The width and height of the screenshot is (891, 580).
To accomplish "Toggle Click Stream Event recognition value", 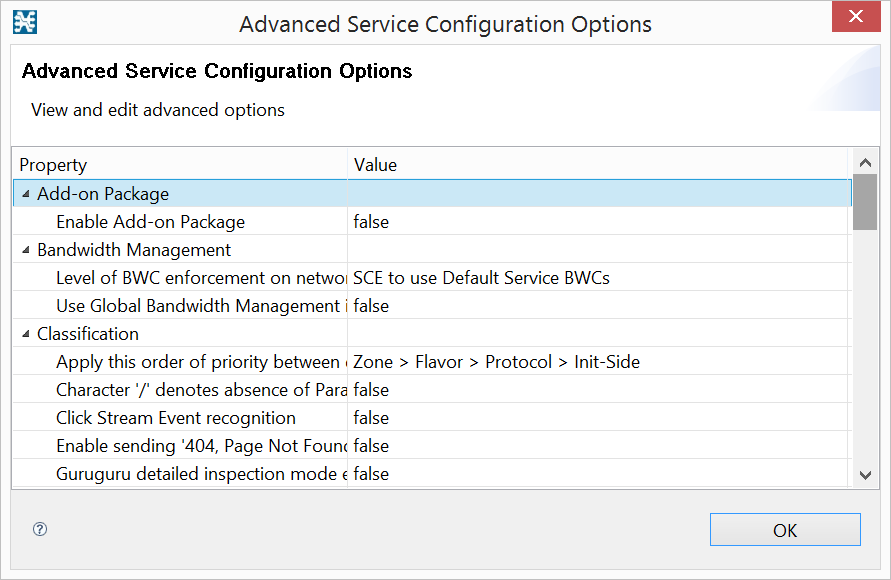I will [x=371, y=418].
